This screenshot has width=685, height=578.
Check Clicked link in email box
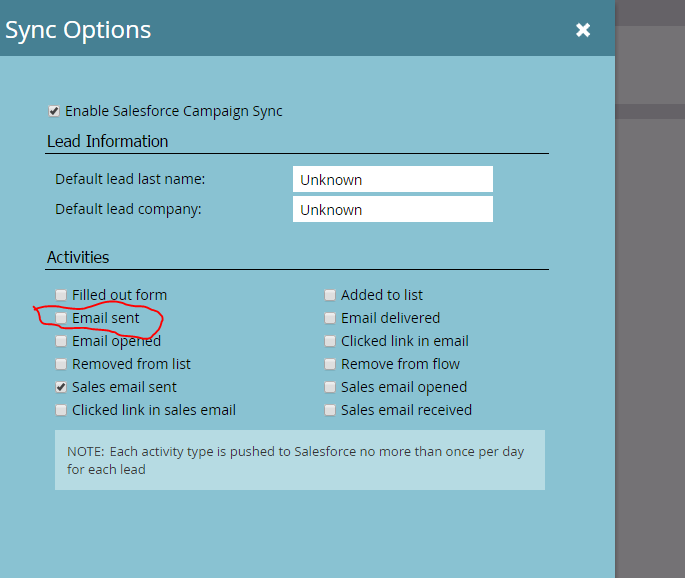click(330, 341)
